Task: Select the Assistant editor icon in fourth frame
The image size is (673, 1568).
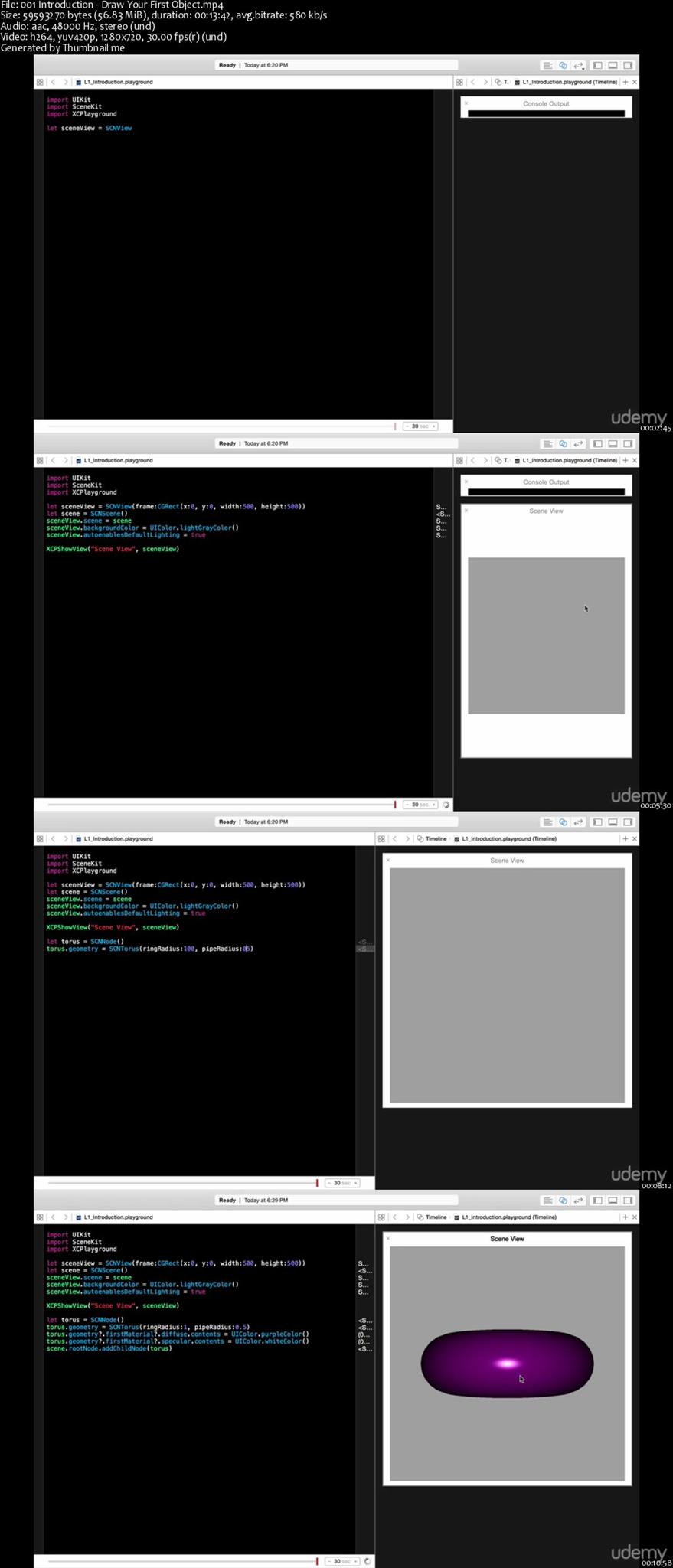Action: pyautogui.click(x=563, y=1200)
